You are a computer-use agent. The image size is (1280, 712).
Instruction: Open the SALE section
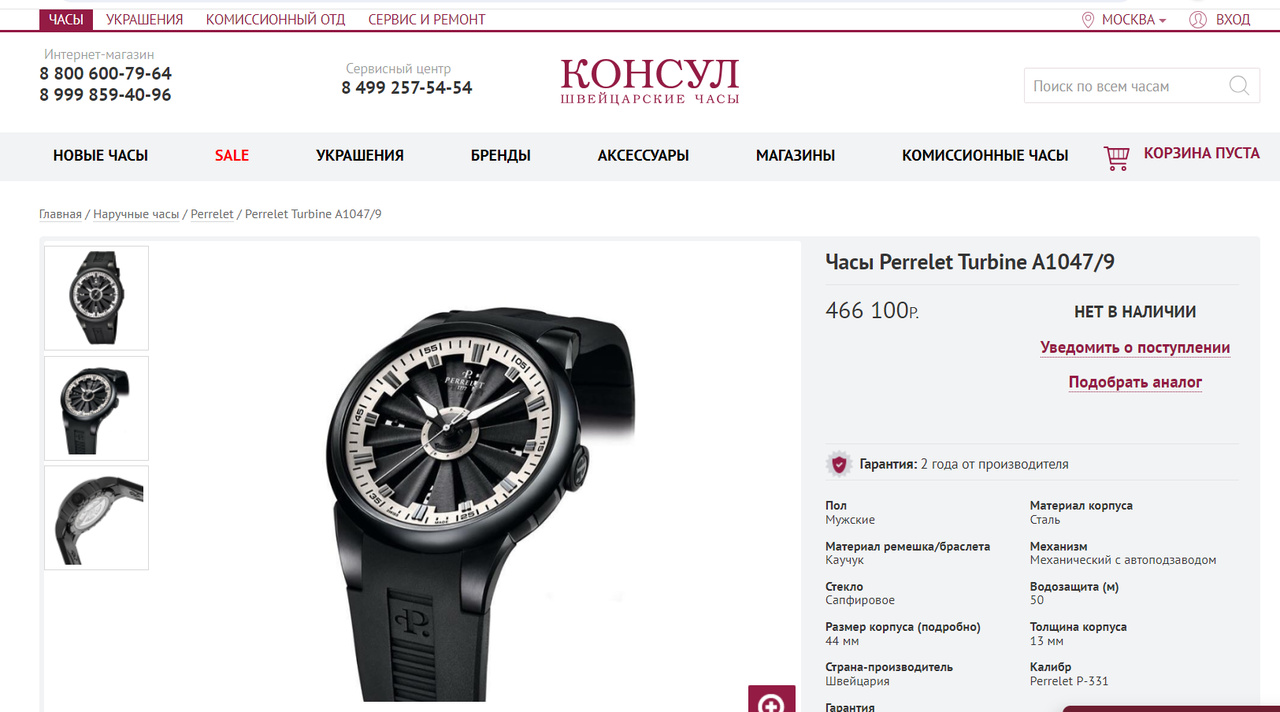232,156
